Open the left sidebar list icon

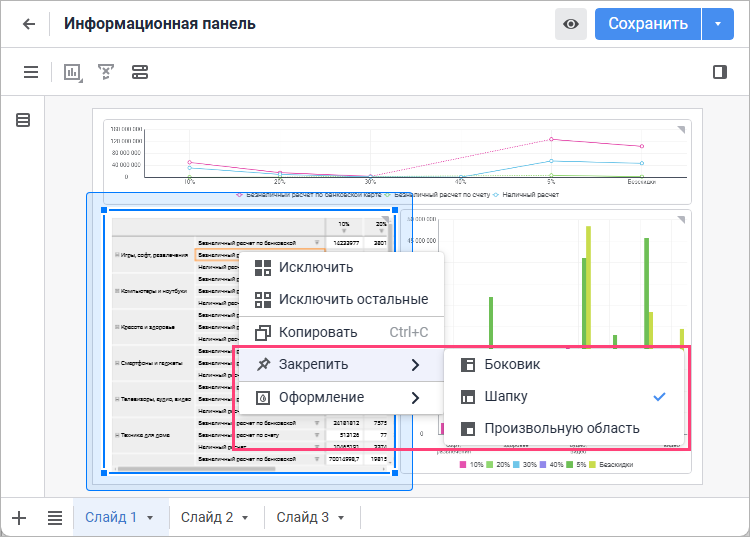pyautogui.click(x=23, y=120)
